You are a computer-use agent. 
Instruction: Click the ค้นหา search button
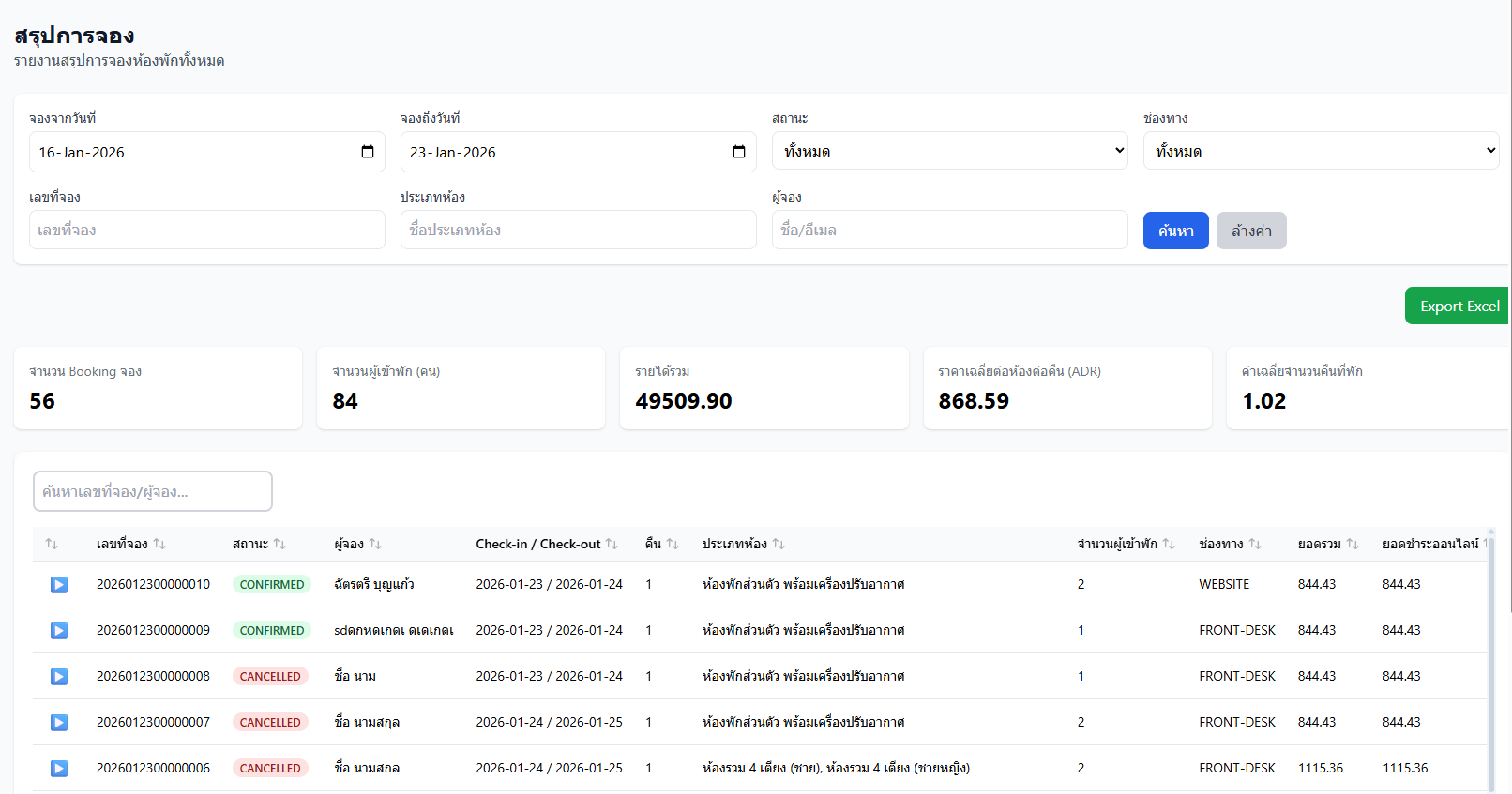1176,231
